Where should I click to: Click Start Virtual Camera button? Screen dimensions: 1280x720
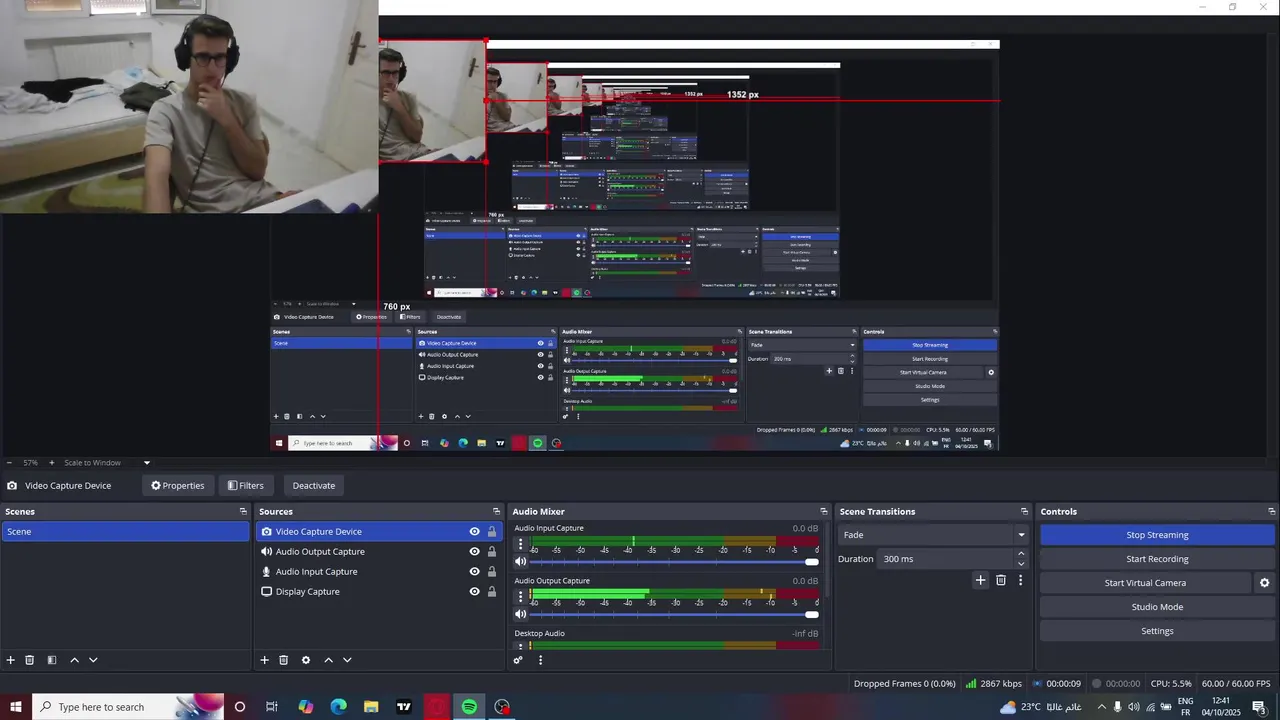coord(1145,583)
